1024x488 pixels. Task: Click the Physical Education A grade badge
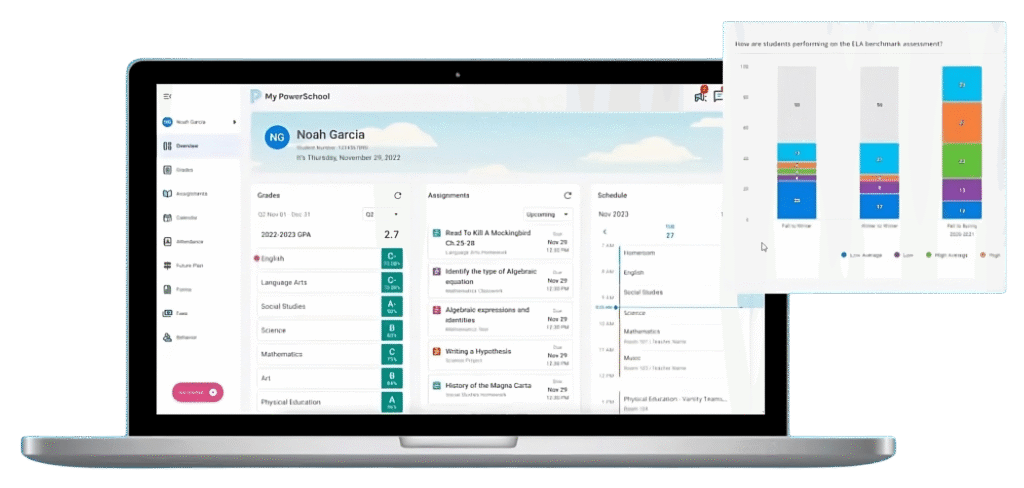click(x=392, y=402)
